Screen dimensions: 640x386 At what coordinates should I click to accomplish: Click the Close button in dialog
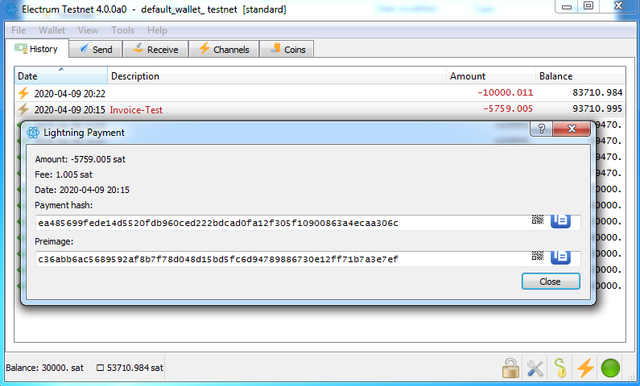pyautogui.click(x=551, y=282)
